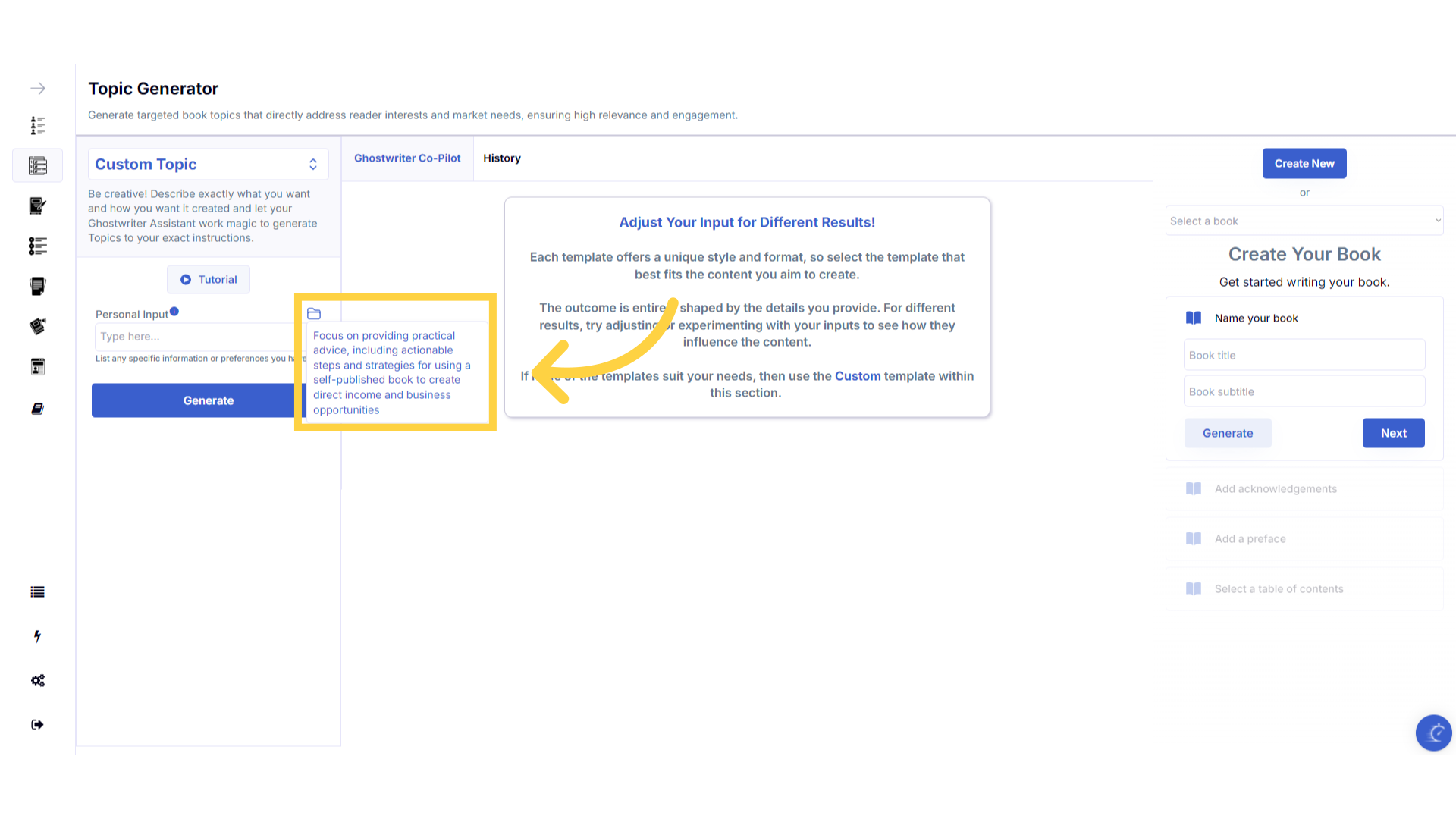Open the people list sidebar icon
Screen dimensions: 1456x819
38,125
